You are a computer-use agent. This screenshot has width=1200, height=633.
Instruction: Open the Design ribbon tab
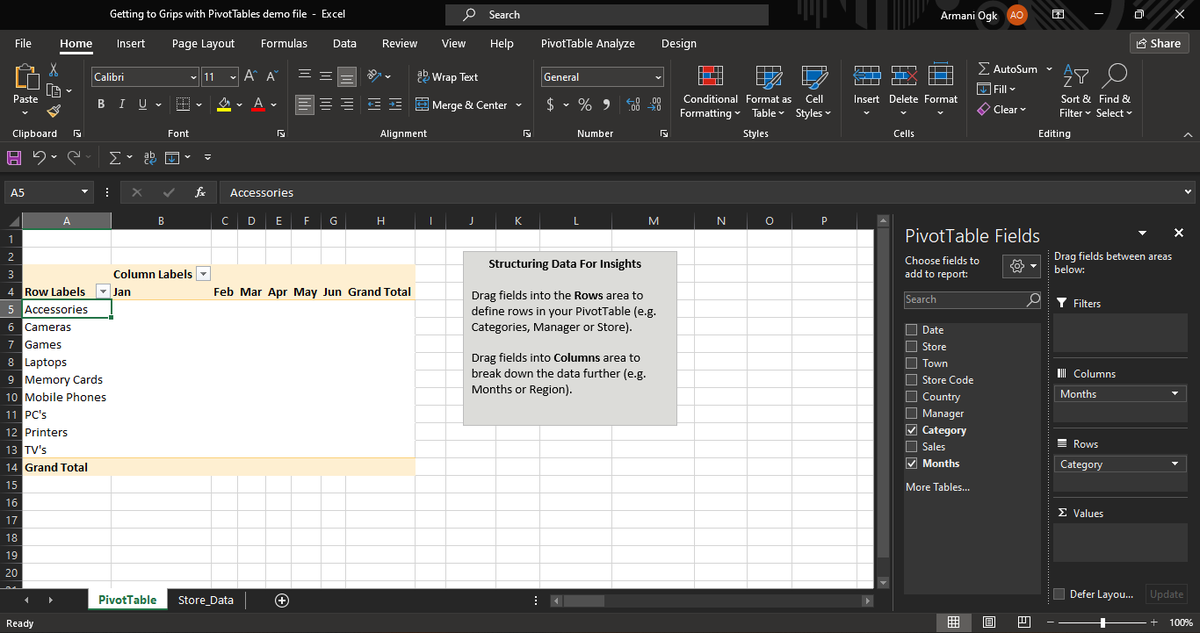coord(679,44)
